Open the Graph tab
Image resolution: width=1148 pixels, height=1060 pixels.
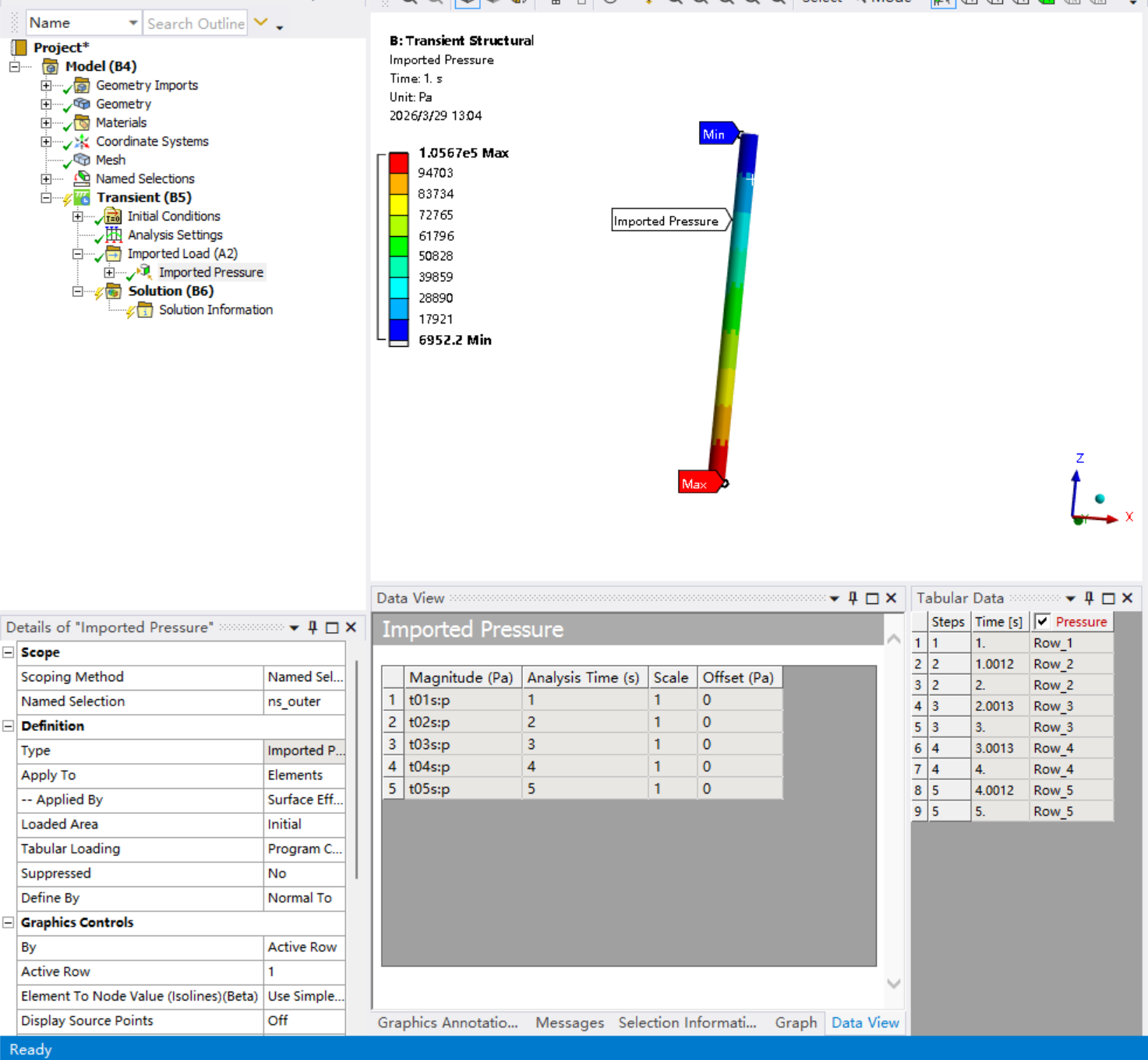point(796,1023)
